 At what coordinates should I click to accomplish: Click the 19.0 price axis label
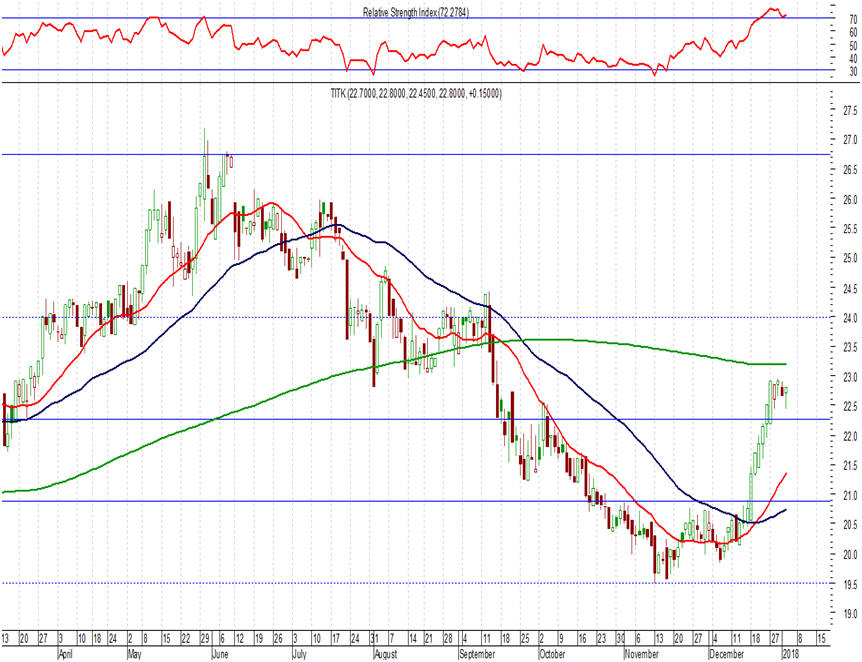tap(850, 614)
